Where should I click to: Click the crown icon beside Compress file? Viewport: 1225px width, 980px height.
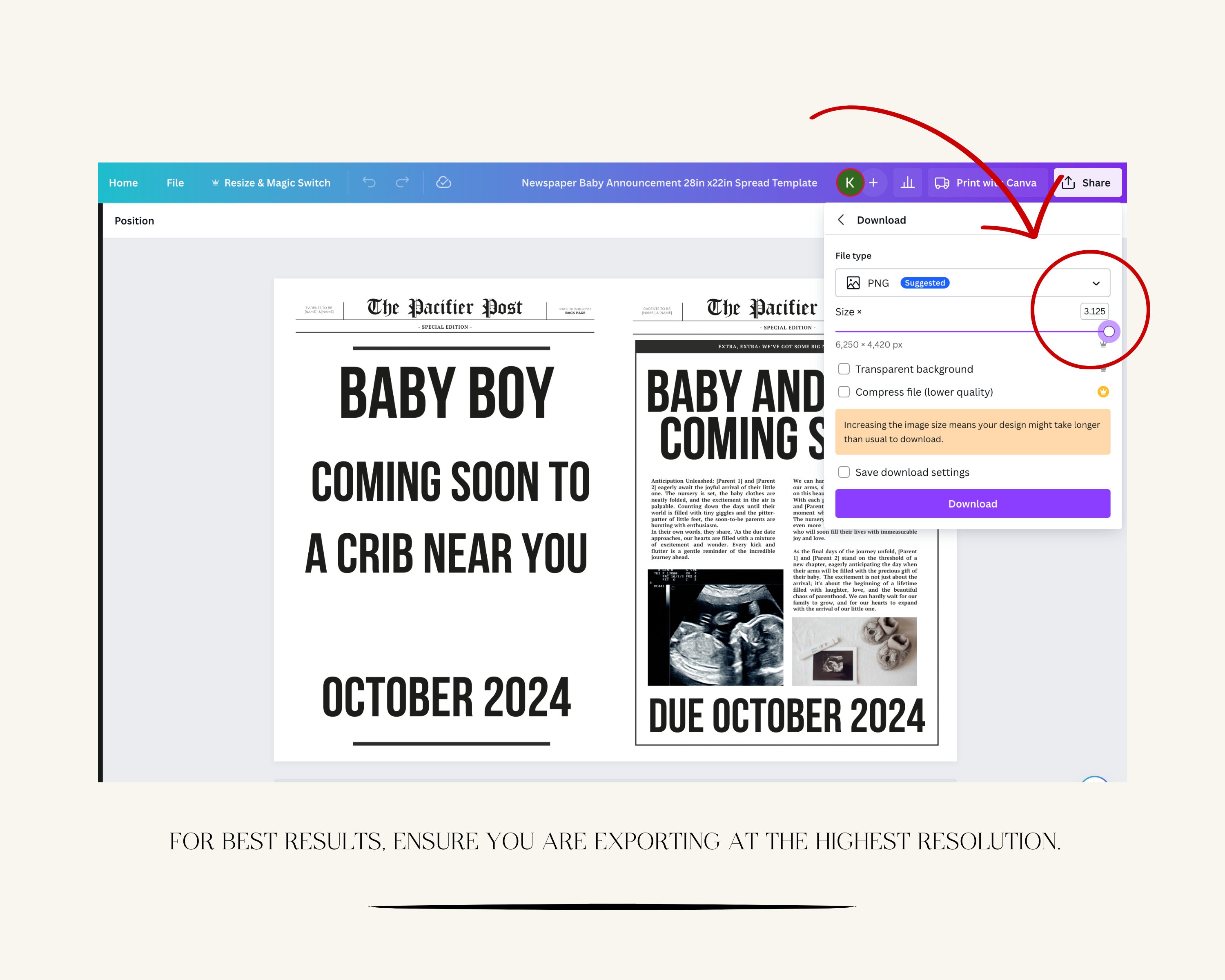click(1103, 392)
